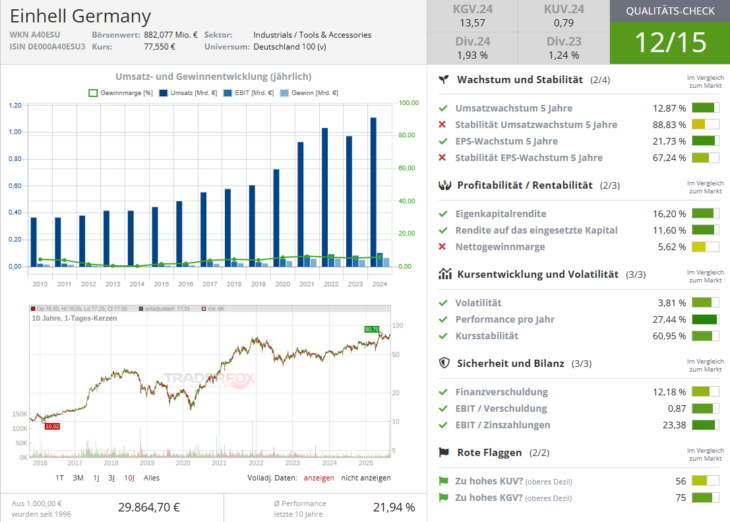
Task: Click the Kursentwicklung und Volatilität chart icon
Action: pyautogui.click(x=445, y=274)
